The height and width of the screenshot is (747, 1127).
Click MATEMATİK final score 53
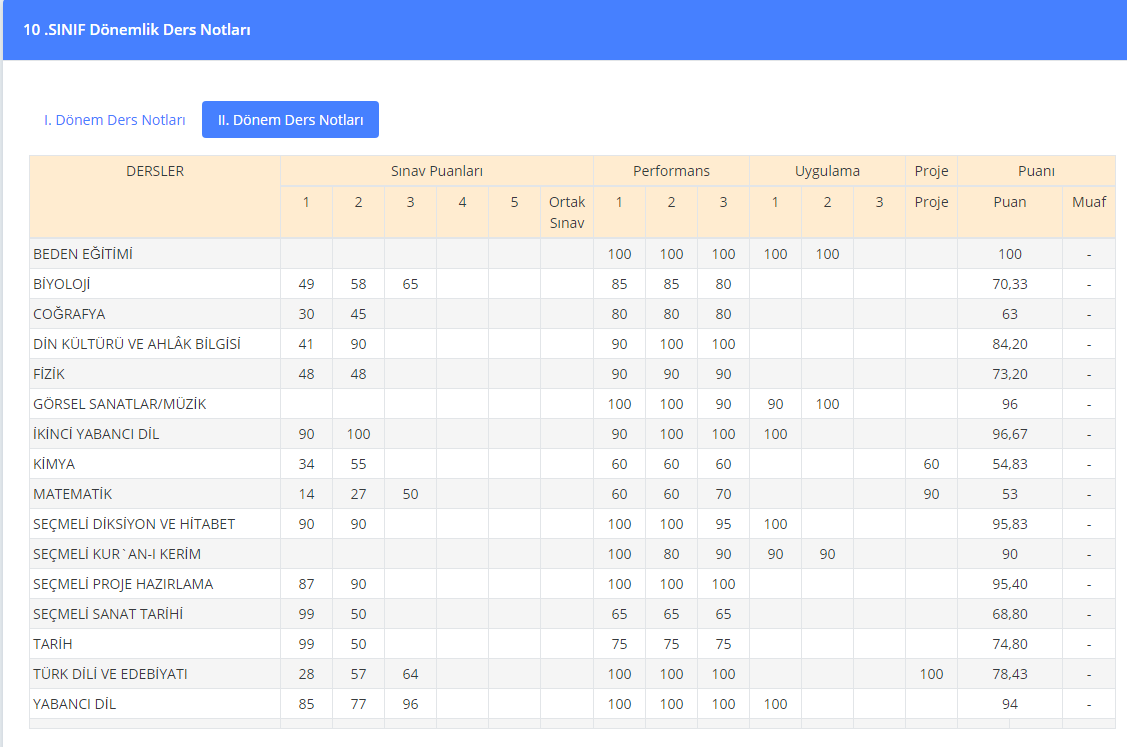pos(1010,494)
